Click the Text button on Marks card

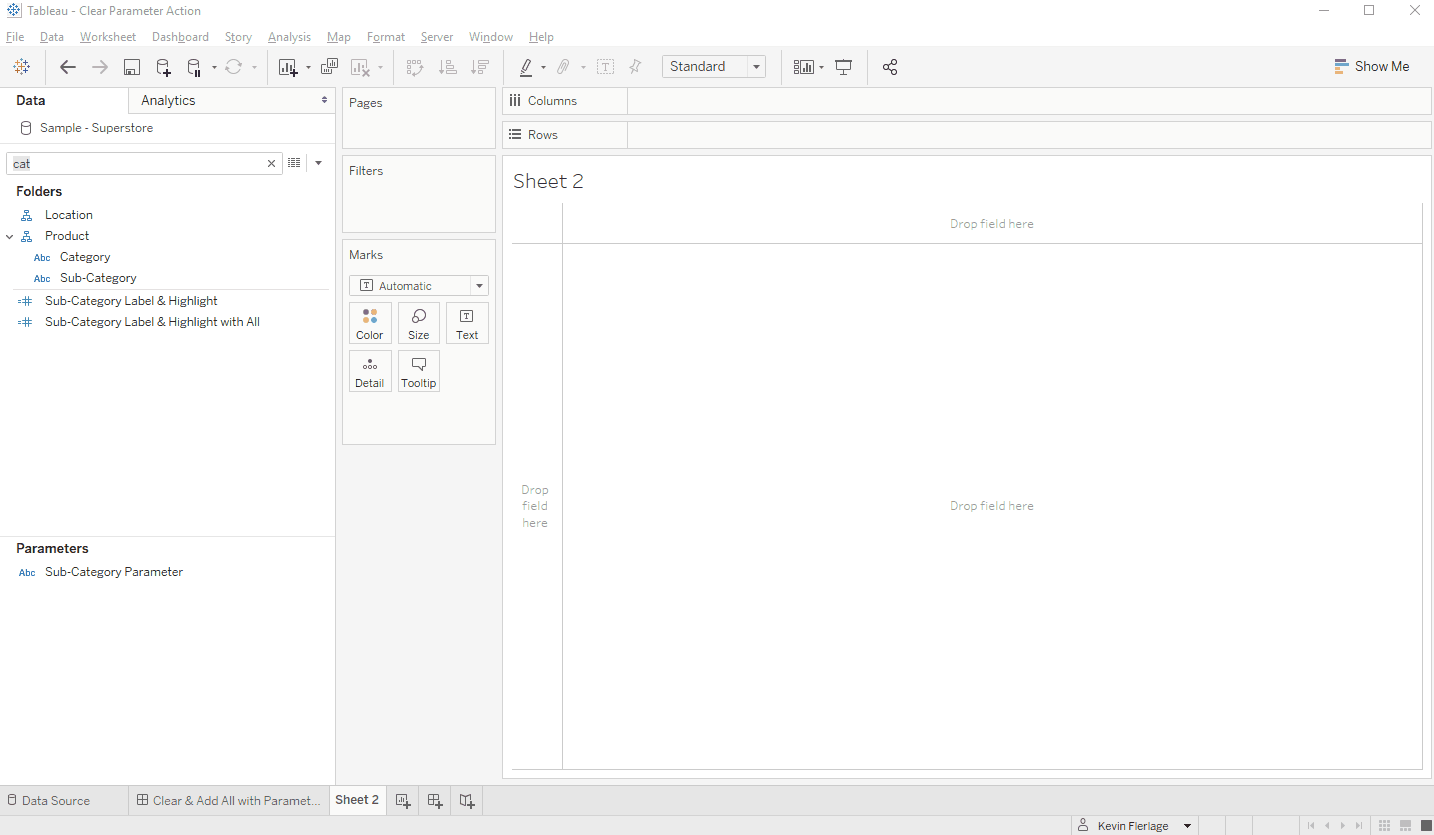coord(467,323)
